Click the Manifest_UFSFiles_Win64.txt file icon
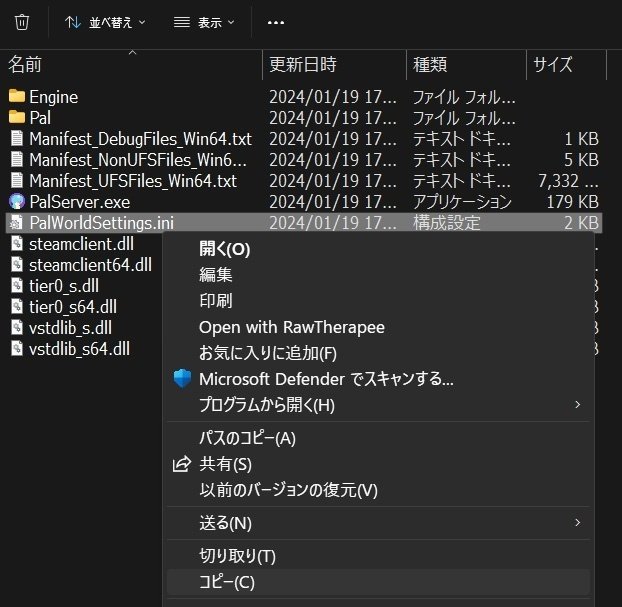The width and height of the screenshot is (622, 607). 17,181
